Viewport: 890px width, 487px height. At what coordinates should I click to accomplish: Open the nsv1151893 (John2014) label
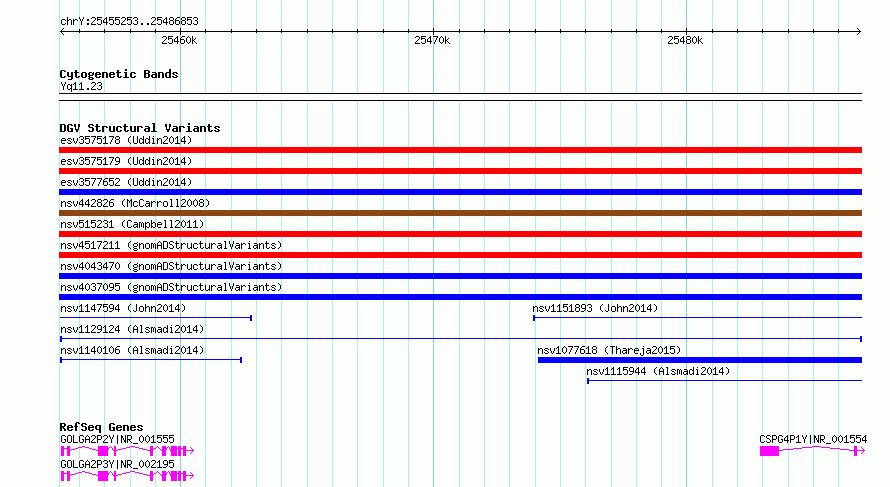point(595,308)
